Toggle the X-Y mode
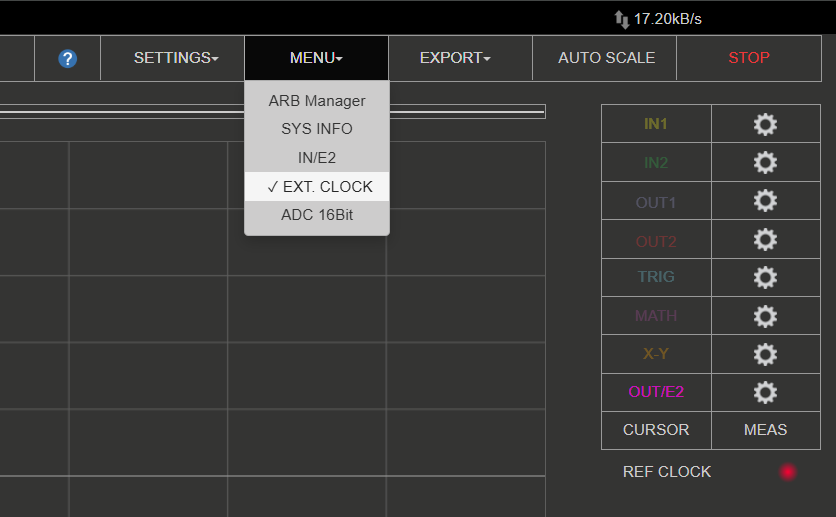 pyautogui.click(x=656, y=354)
